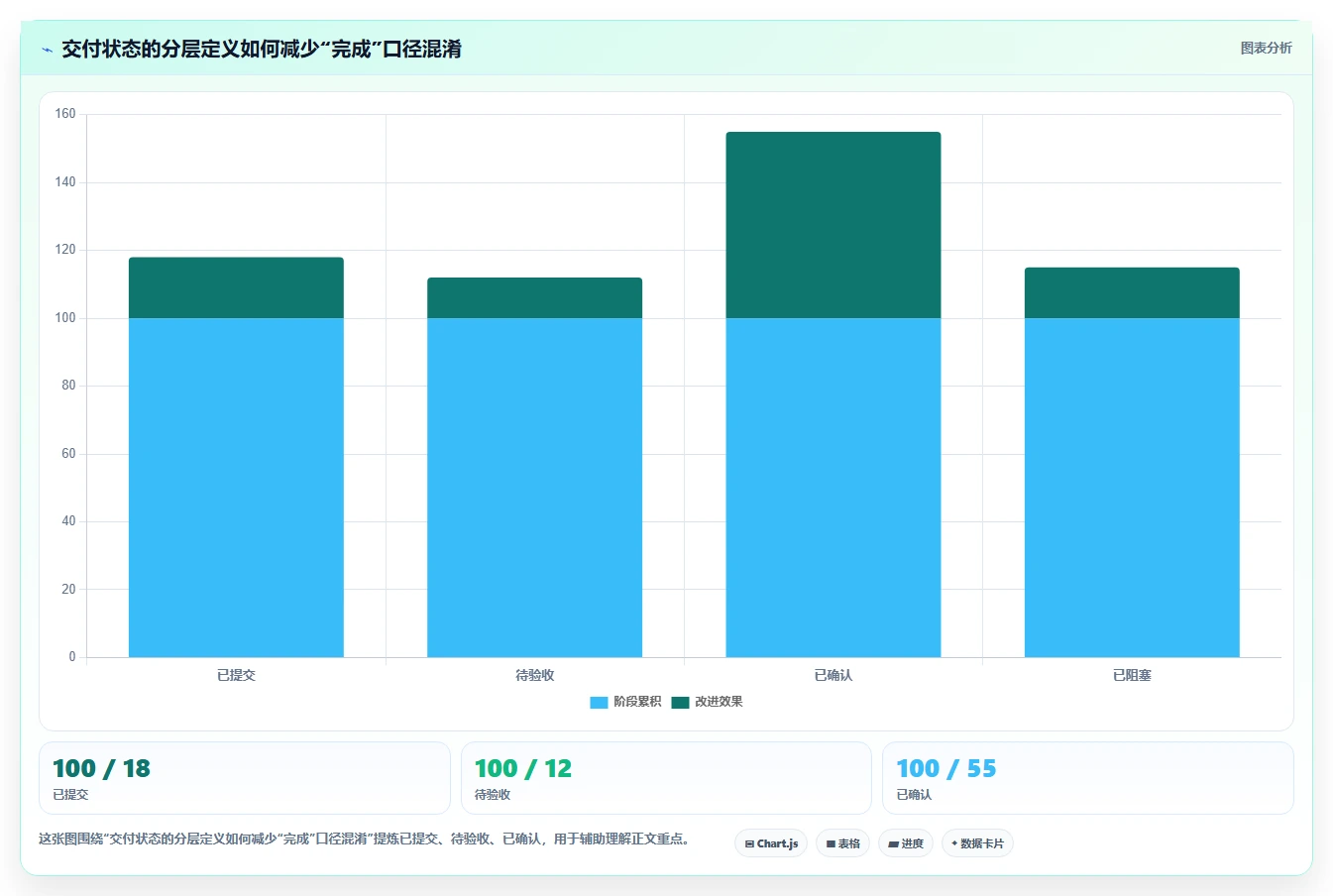Click the dark green segment of 已确认 bar

coord(833,225)
